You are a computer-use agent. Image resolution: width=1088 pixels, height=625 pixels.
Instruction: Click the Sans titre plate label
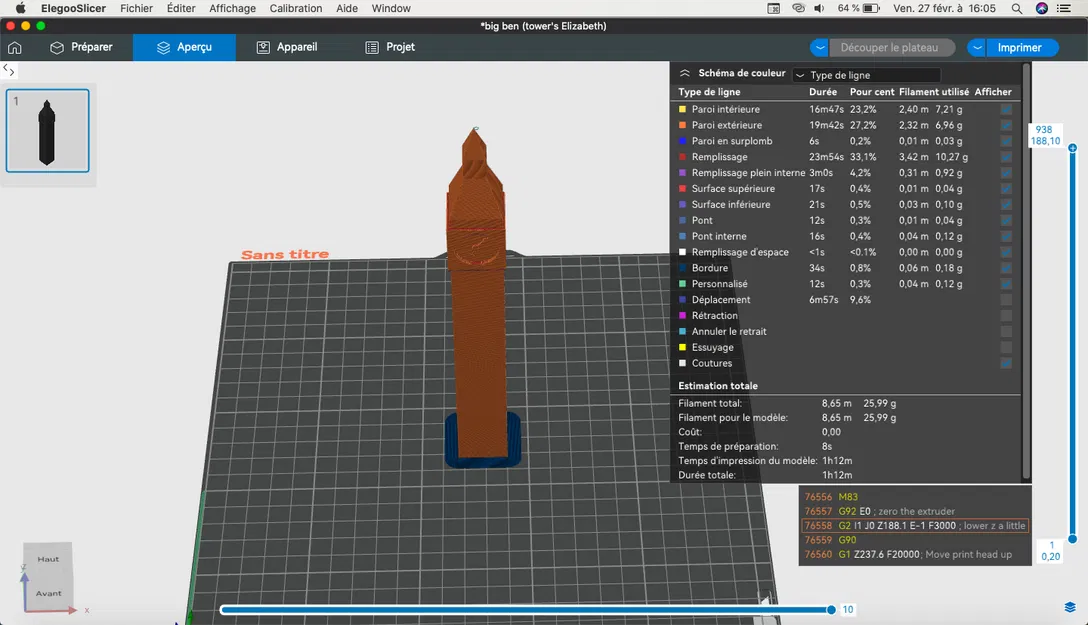click(x=284, y=255)
